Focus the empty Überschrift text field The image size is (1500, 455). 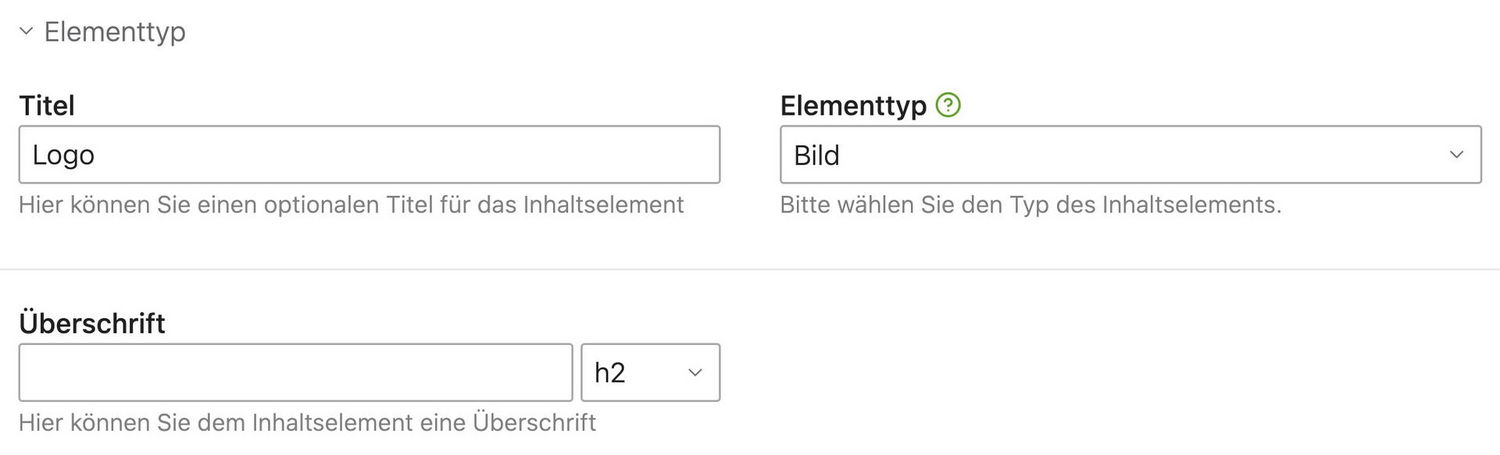coord(295,373)
